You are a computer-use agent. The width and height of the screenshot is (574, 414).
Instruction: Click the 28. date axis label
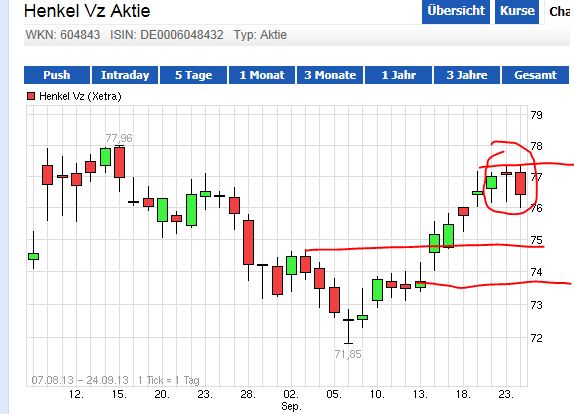(248, 394)
